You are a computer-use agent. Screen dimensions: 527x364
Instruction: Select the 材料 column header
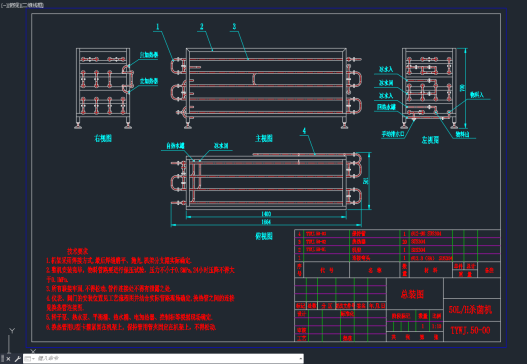pos(431,270)
